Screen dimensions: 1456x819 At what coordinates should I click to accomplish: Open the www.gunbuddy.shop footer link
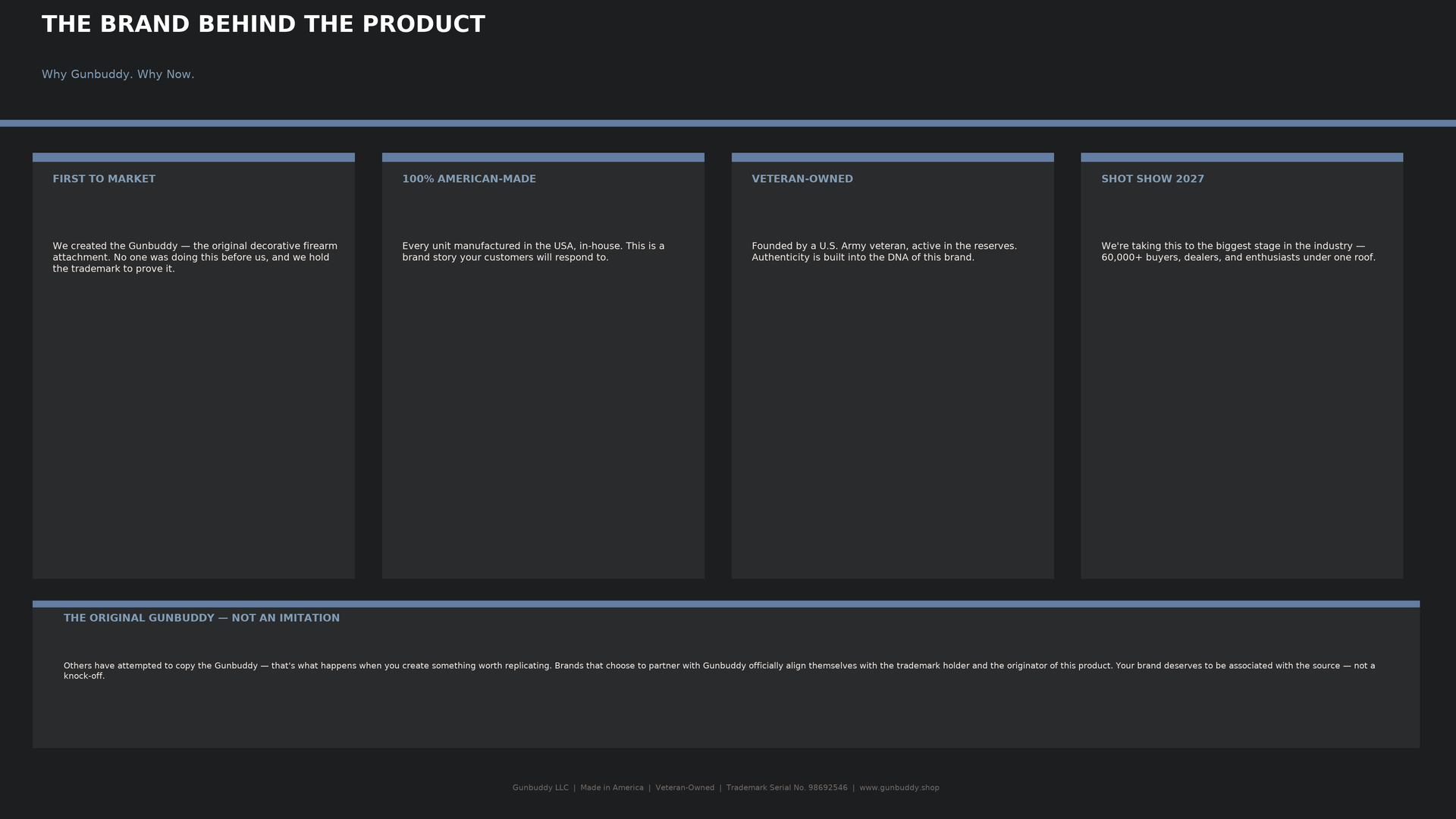pyautogui.click(x=899, y=788)
